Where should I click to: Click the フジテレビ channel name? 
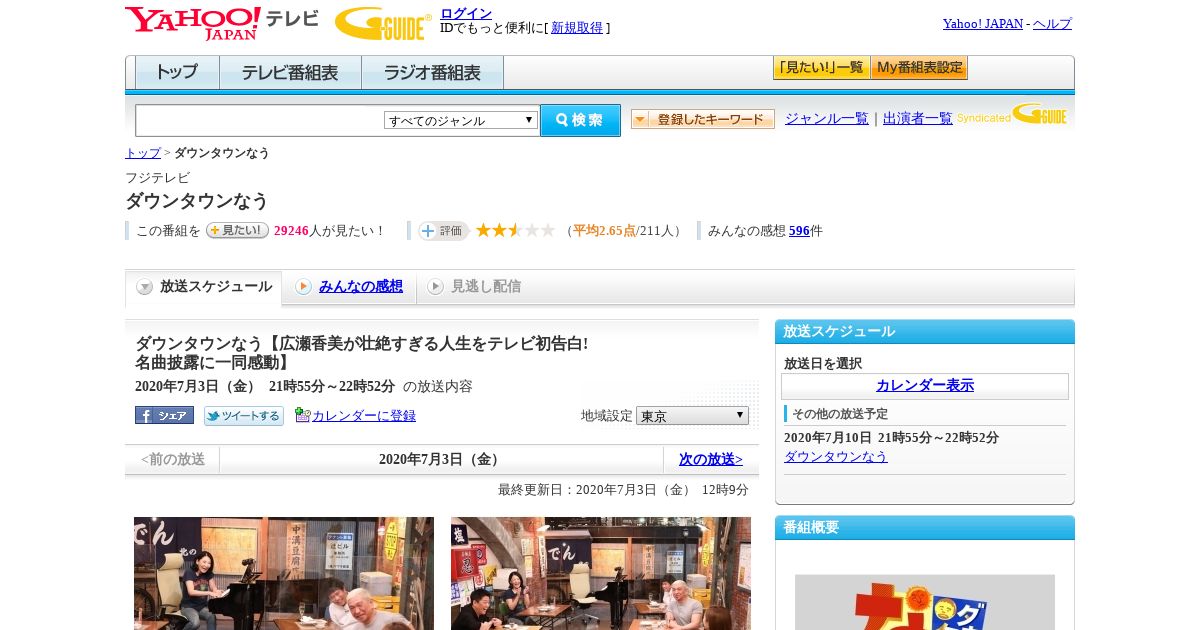(157, 178)
